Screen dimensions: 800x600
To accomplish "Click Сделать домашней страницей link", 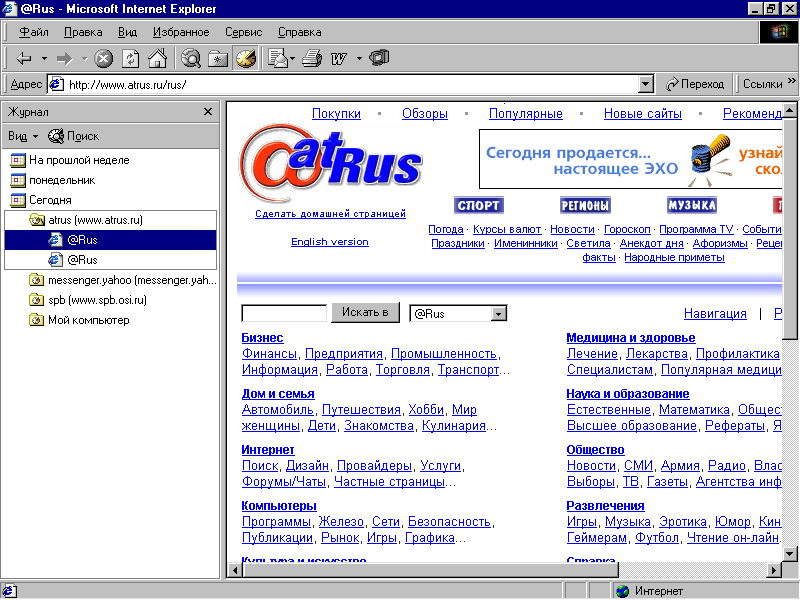I will click(331, 214).
